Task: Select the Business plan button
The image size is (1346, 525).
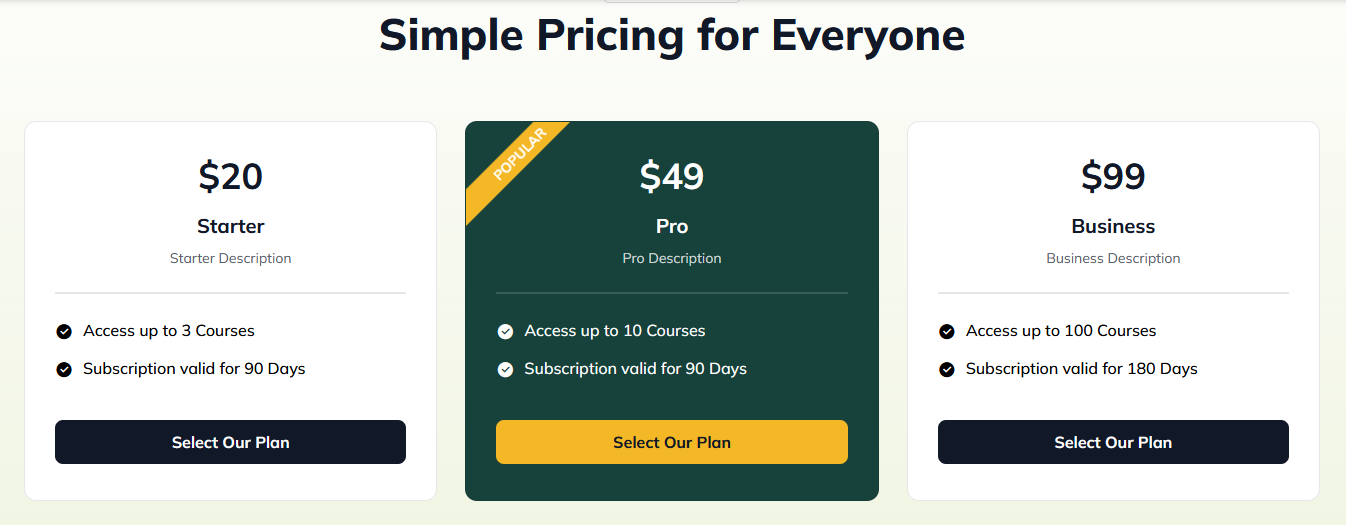Action: coord(1113,442)
